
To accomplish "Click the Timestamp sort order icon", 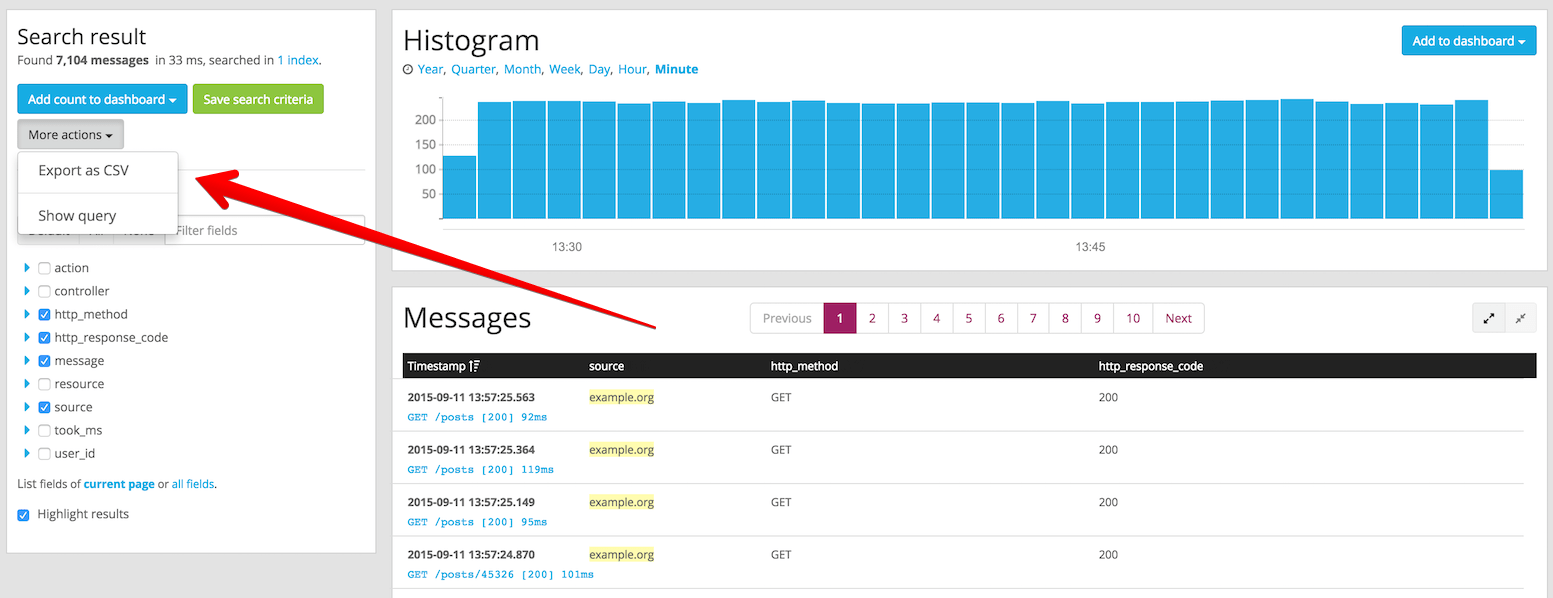I will pyautogui.click(x=475, y=366).
